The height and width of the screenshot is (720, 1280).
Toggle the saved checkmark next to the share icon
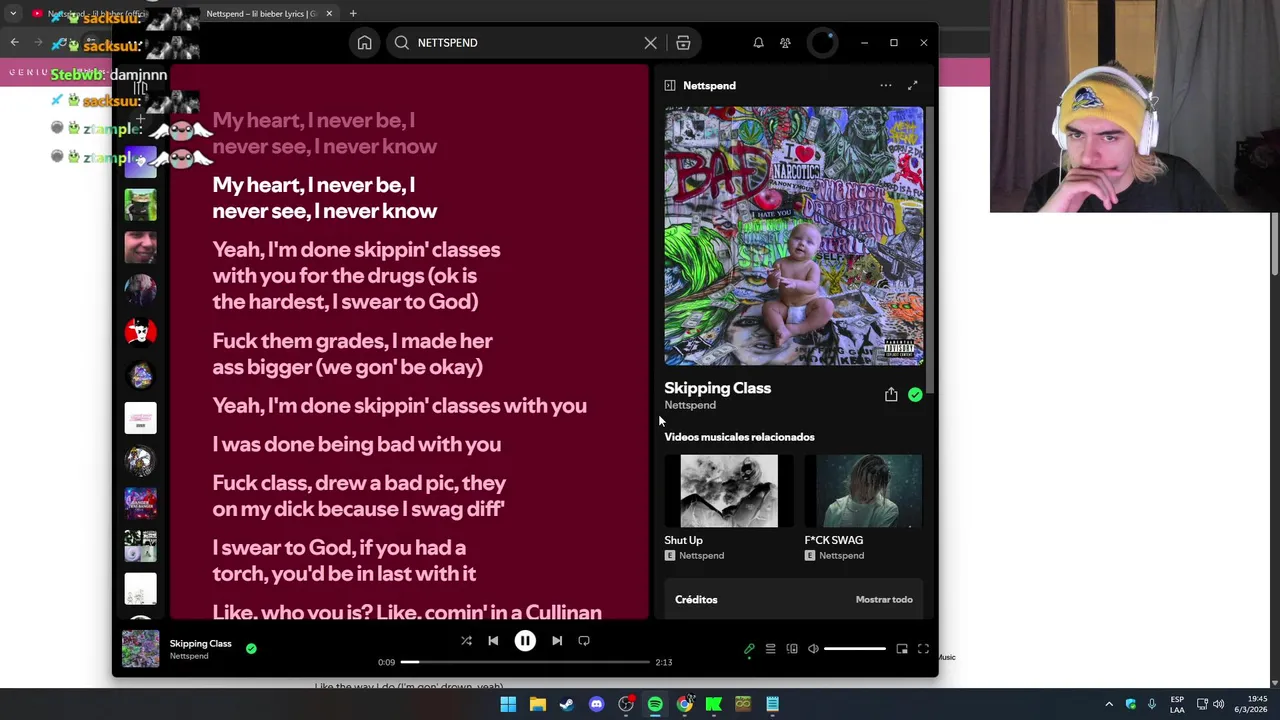click(915, 395)
